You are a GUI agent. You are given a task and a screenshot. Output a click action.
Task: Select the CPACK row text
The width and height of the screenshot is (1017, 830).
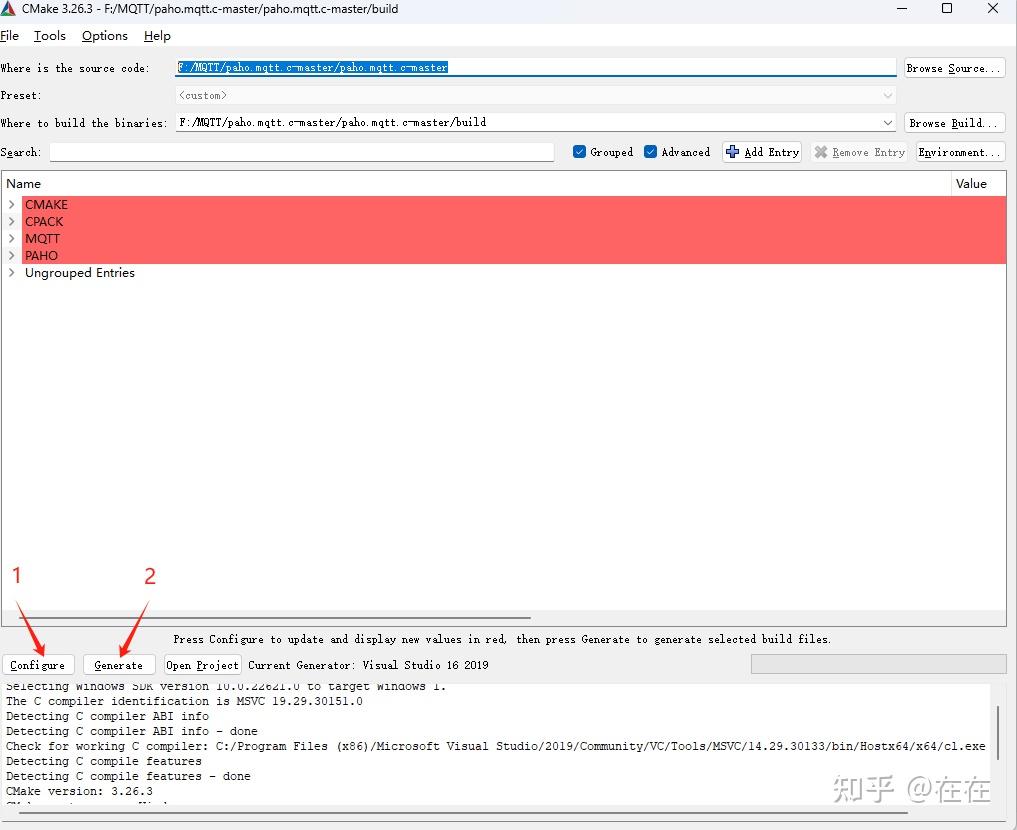coord(44,221)
